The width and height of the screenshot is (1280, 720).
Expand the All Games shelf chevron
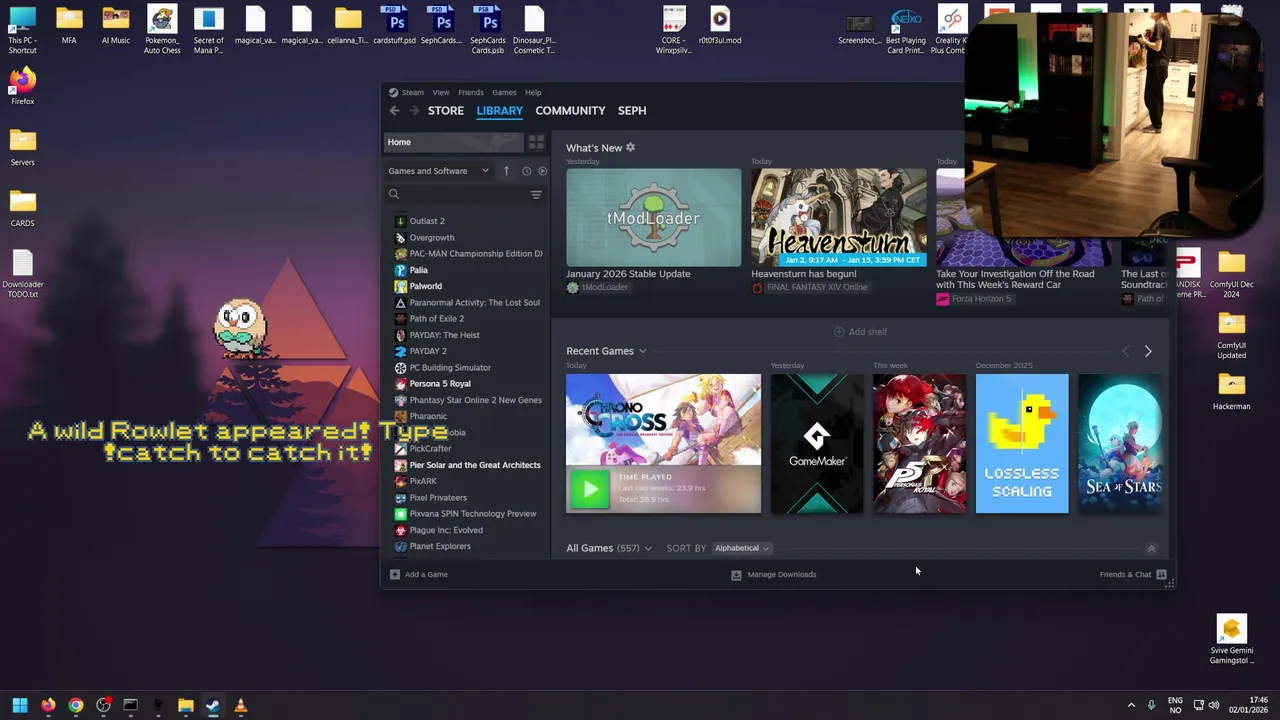point(648,549)
